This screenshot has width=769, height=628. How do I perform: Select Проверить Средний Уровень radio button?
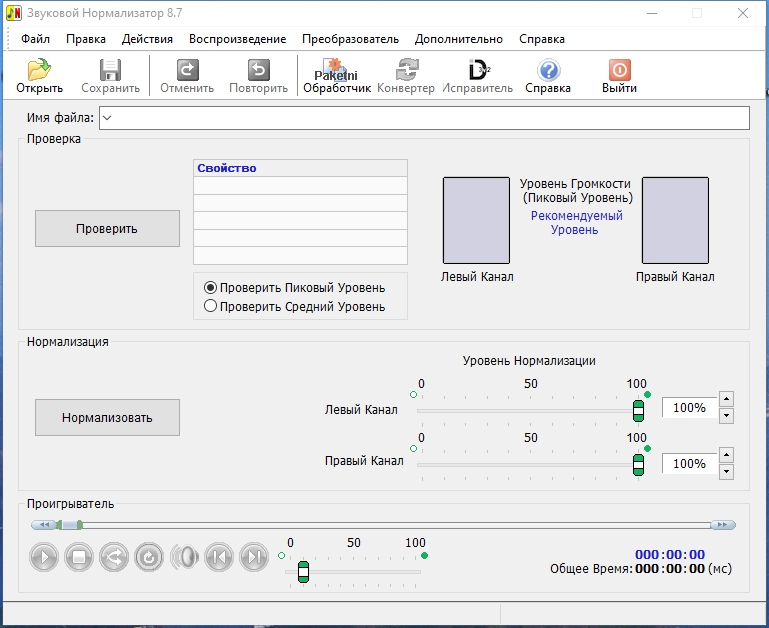[x=210, y=307]
